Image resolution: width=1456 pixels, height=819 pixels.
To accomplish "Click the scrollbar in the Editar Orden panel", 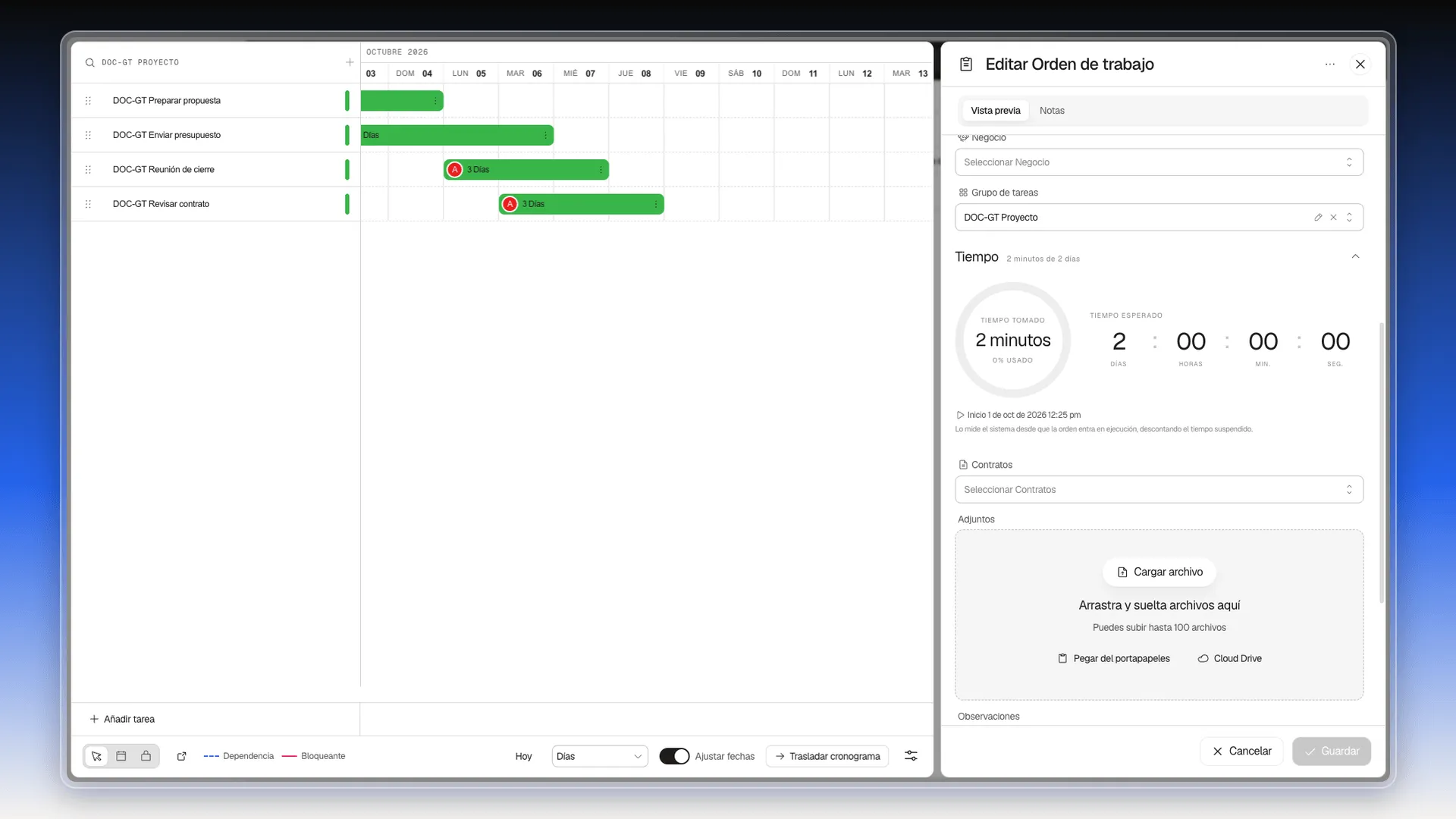I will click(1382, 463).
